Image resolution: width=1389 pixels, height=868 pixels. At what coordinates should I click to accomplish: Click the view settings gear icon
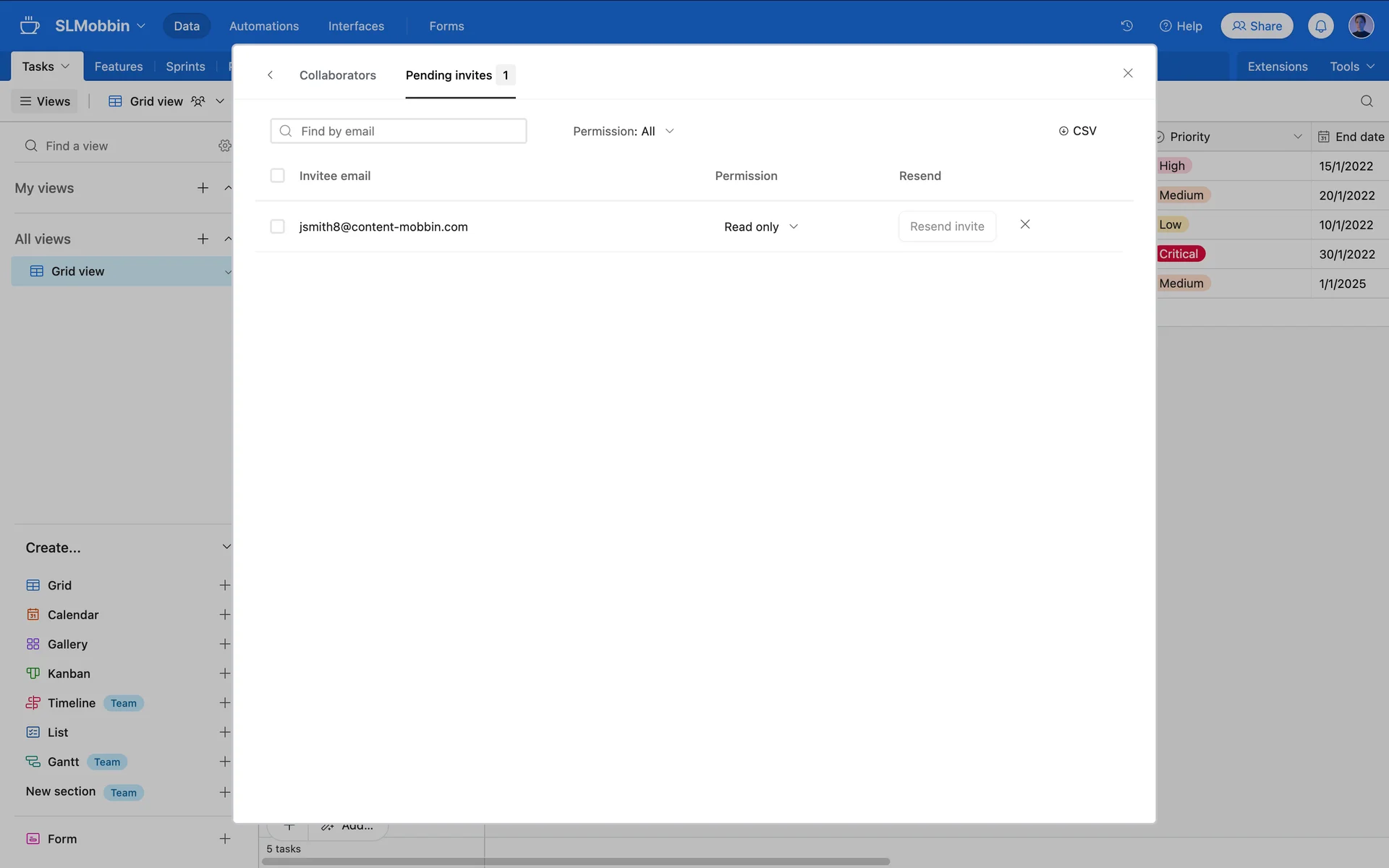pyautogui.click(x=224, y=146)
